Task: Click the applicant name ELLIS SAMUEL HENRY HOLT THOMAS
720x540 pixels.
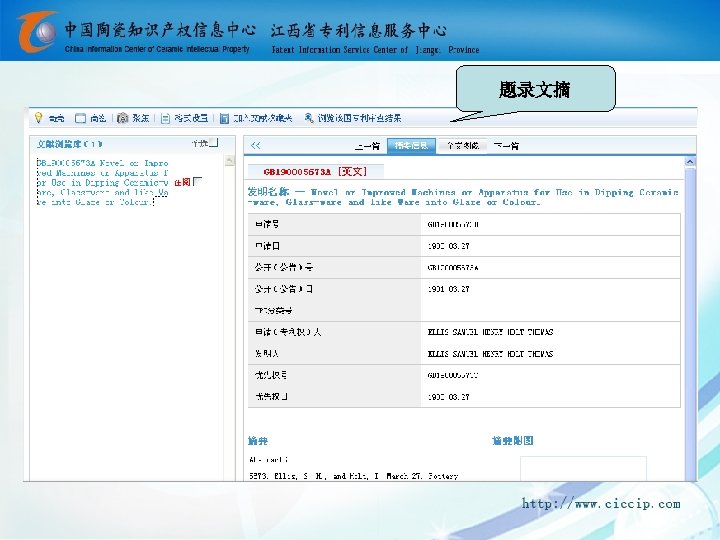Action: pyautogui.click(x=490, y=332)
